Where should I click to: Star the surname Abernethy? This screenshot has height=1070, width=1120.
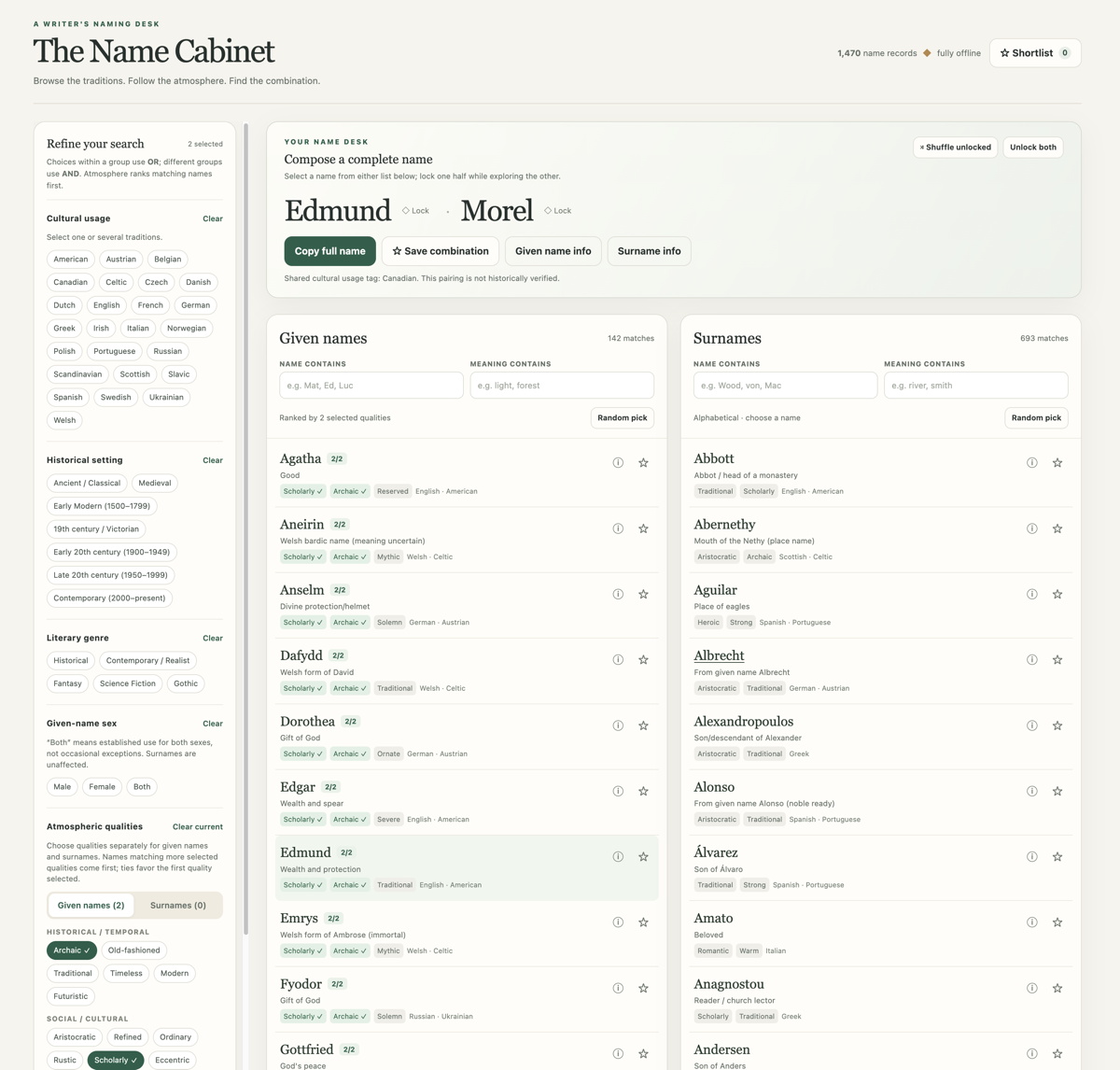click(x=1057, y=528)
